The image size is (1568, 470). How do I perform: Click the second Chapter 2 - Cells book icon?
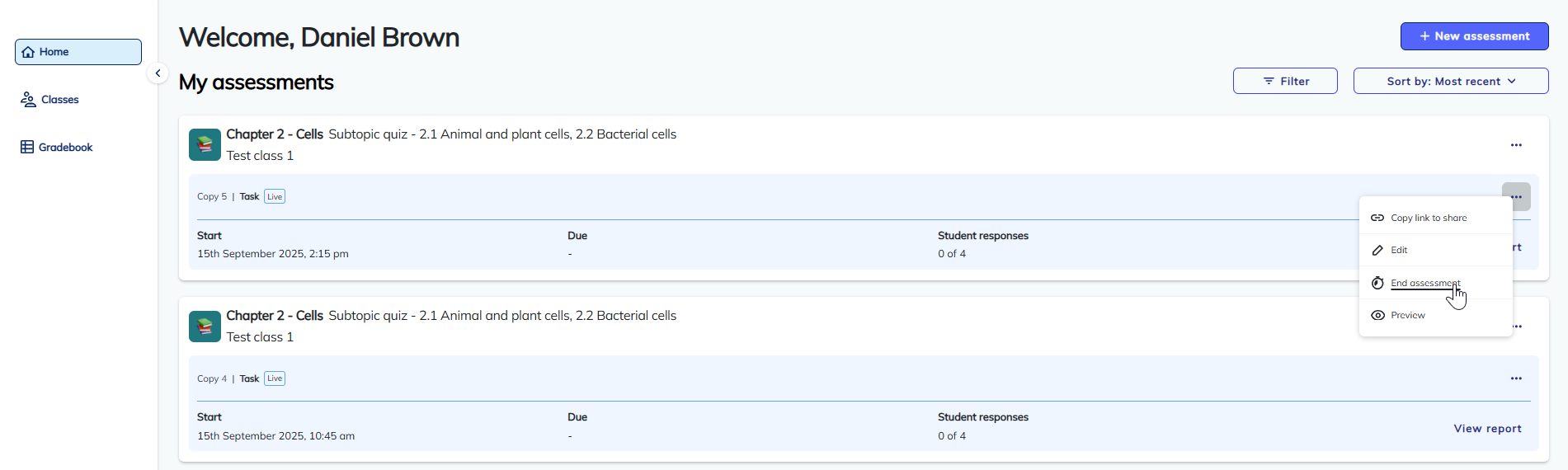coord(205,327)
